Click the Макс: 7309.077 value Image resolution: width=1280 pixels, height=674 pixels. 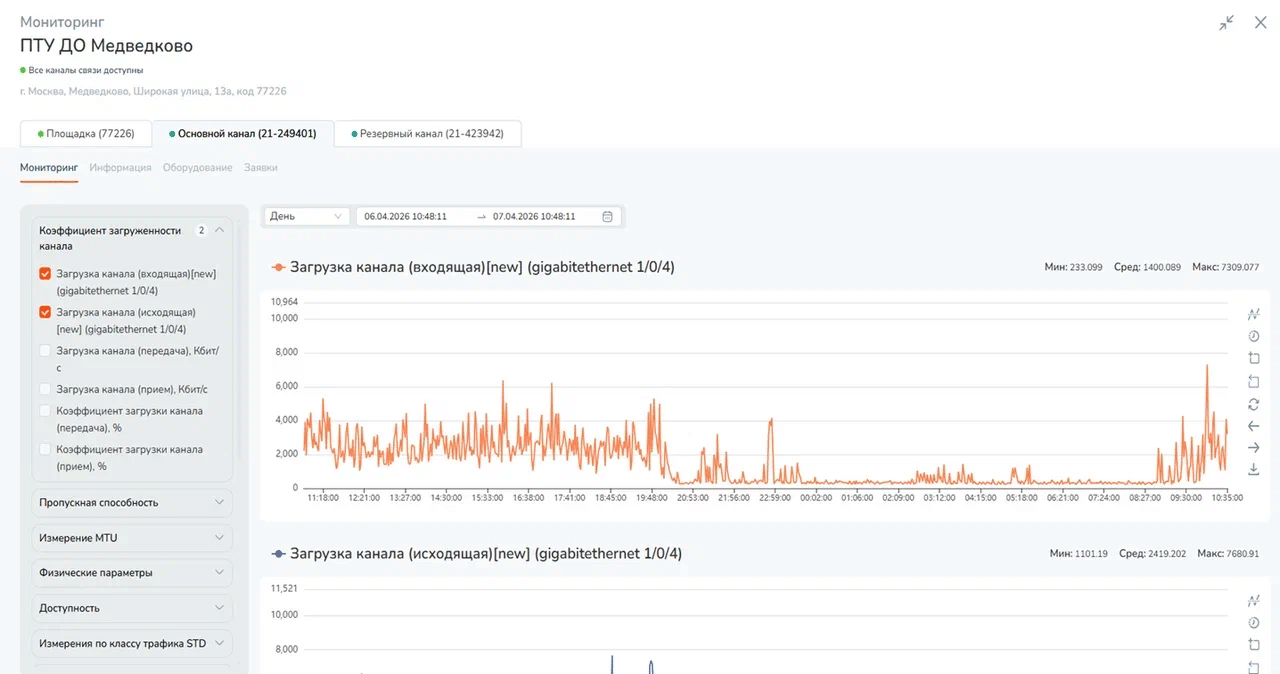[x=1225, y=267]
